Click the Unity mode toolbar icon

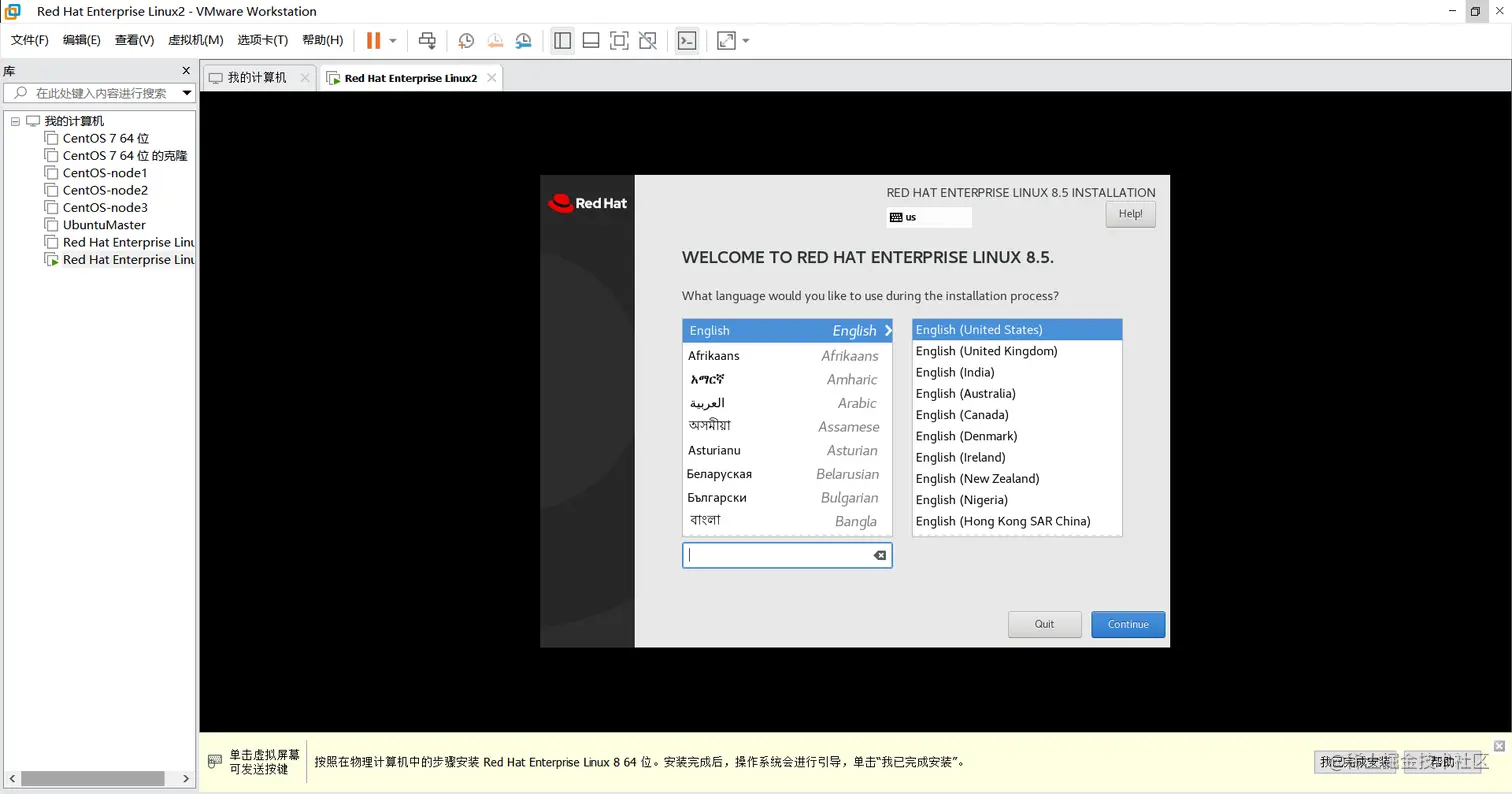coord(648,41)
